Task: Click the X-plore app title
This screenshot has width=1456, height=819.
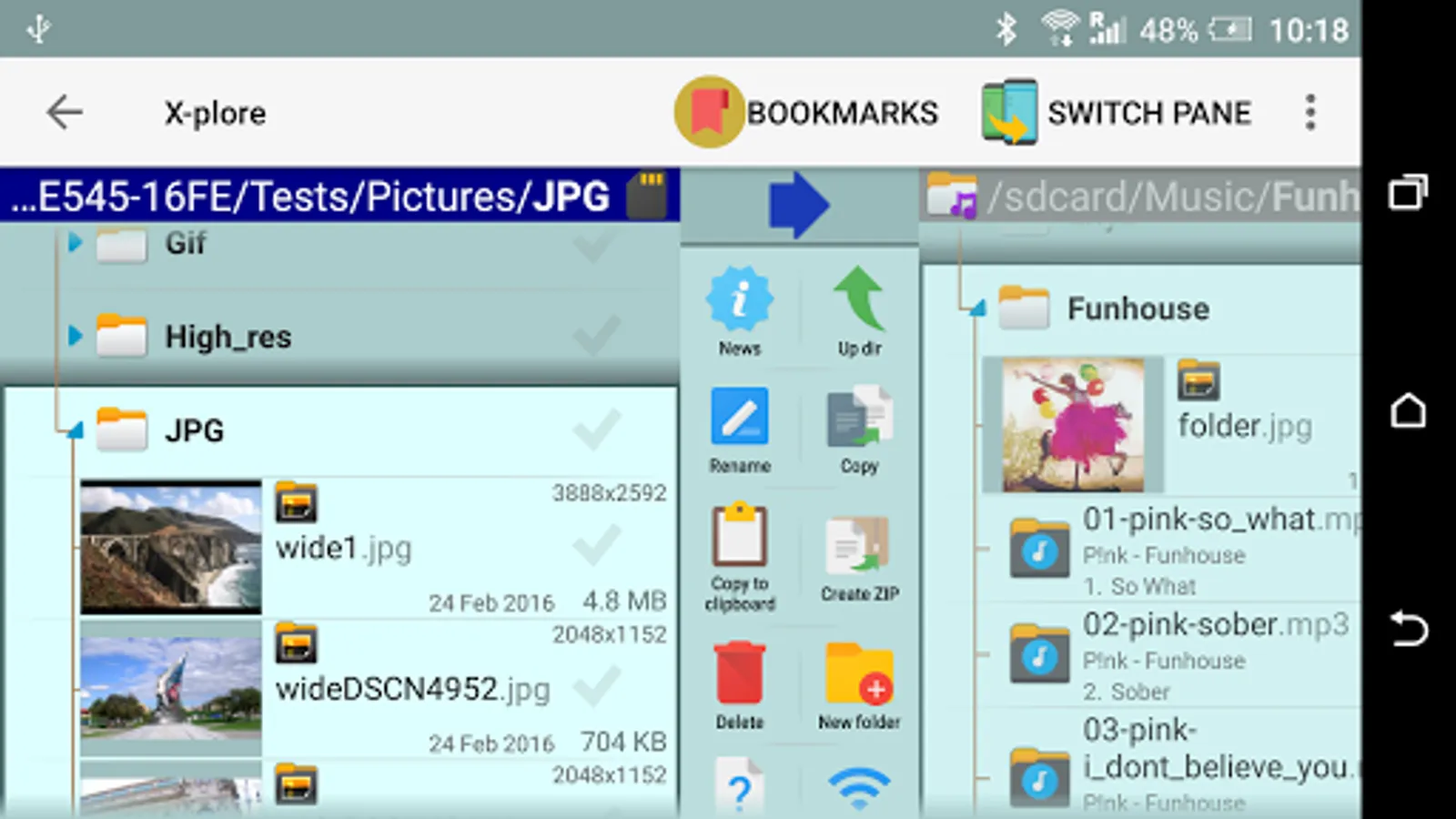Action: (x=215, y=114)
